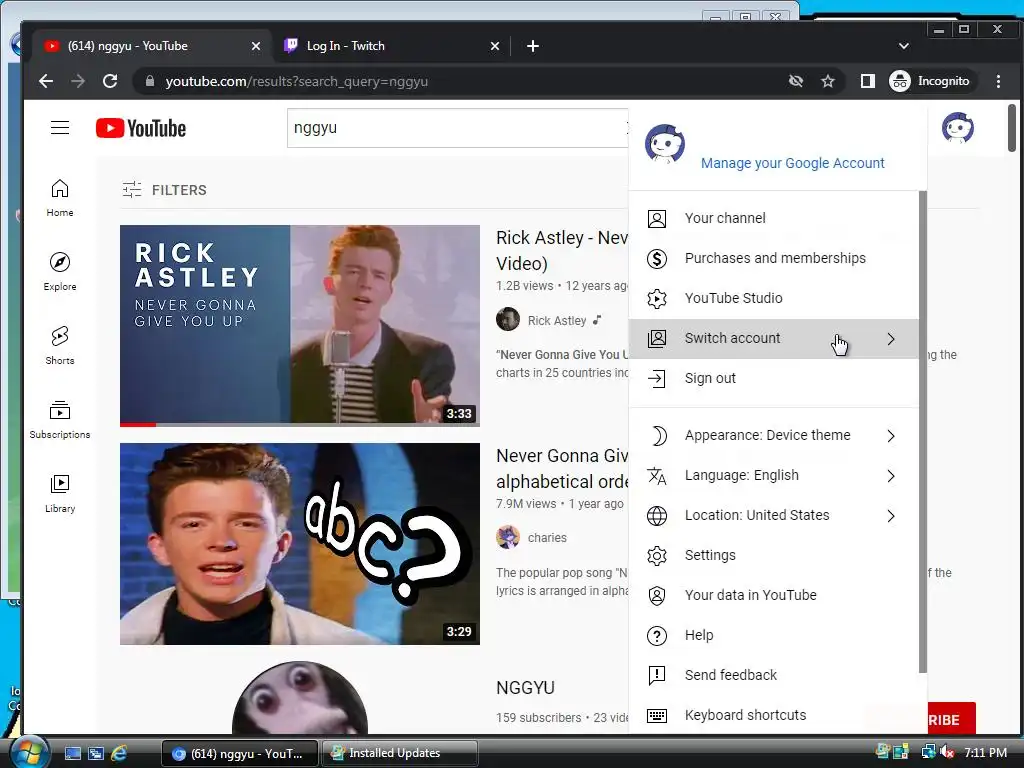
Task: Toggle the browser side panel icon
Action: coord(867,81)
